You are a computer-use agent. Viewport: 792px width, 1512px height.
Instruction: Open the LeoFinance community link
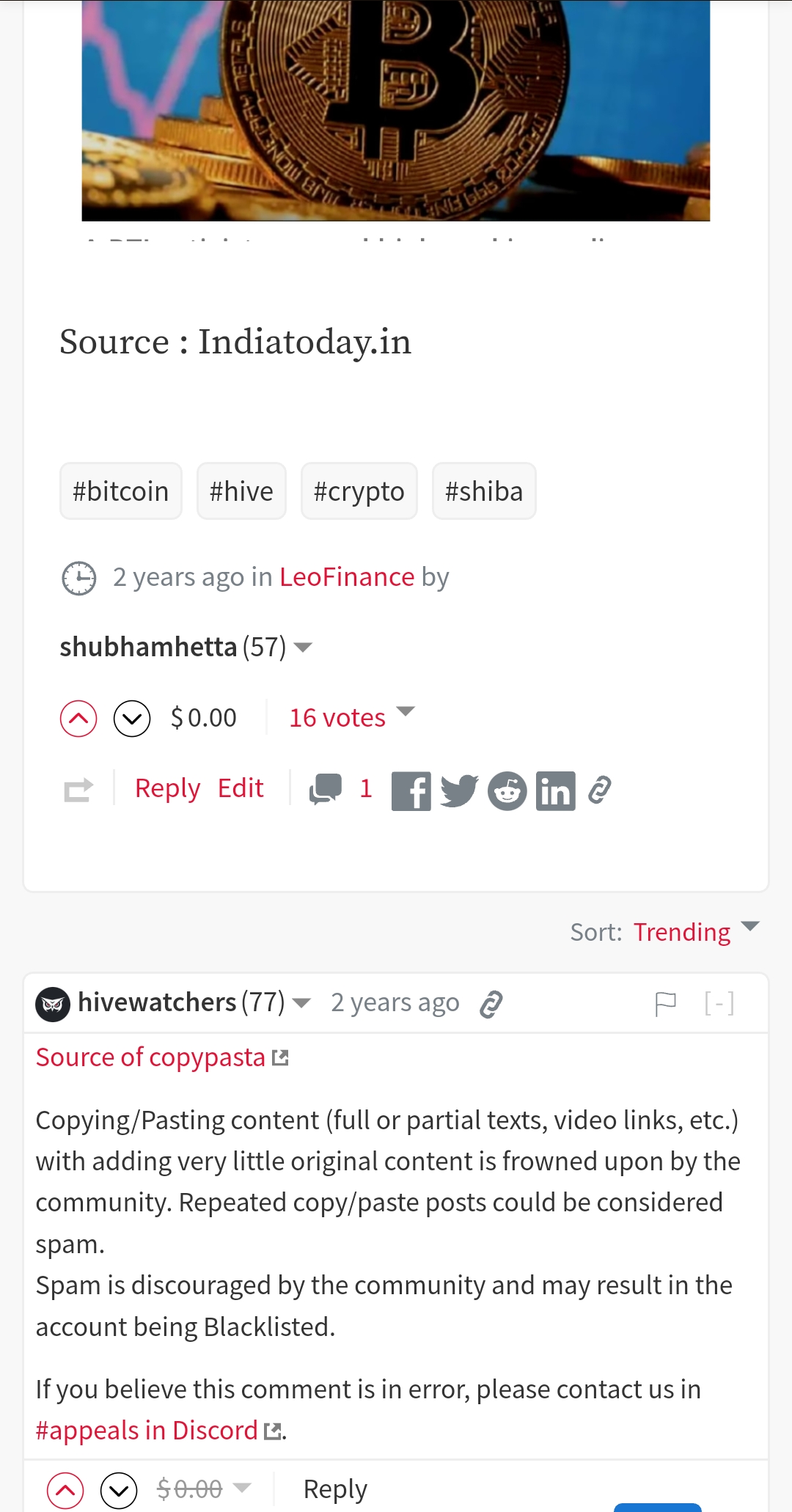[347, 577]
